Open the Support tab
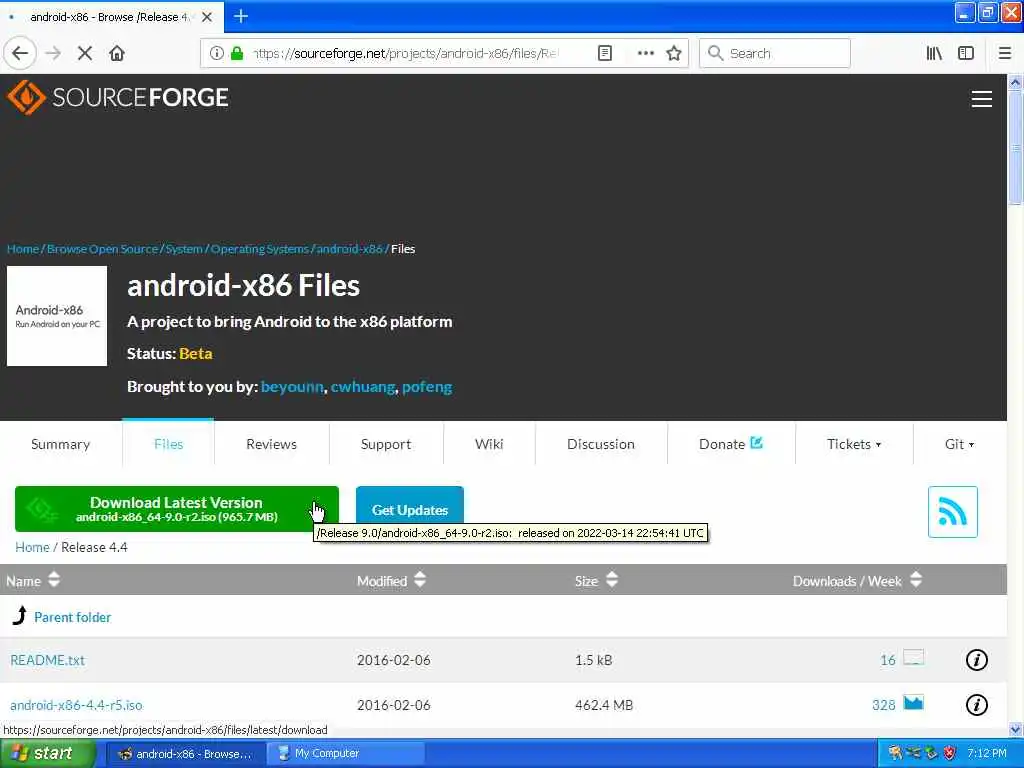This screenshot has width=1024, height=768. pyautogui.click(x=386, y=444)
